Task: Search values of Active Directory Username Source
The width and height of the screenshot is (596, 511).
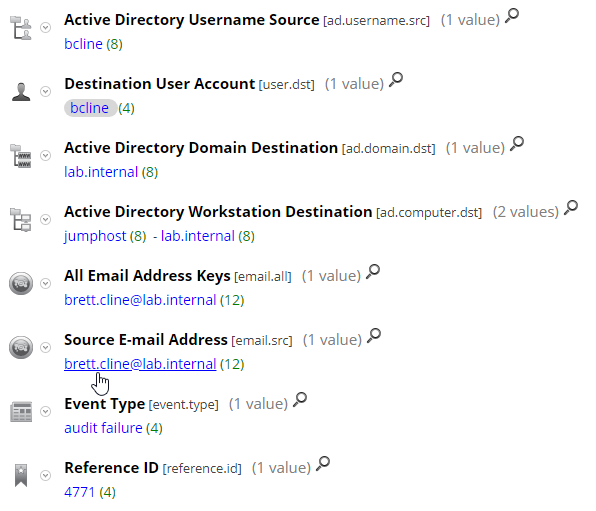Action: pos(512,16)
